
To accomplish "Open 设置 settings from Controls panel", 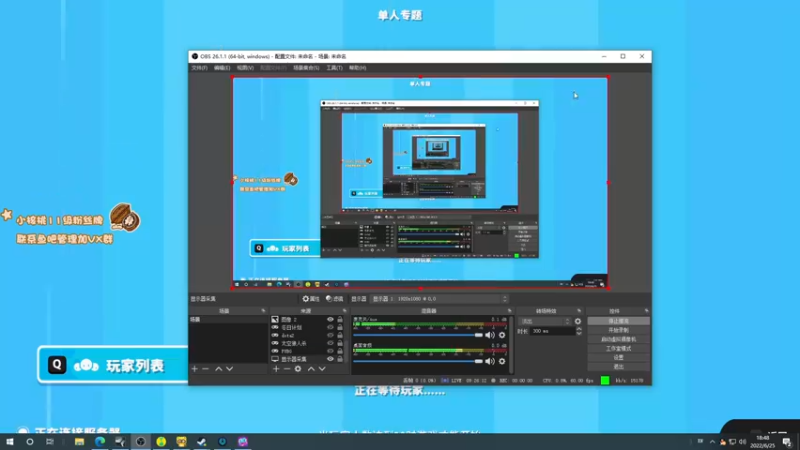I will 618,358.
